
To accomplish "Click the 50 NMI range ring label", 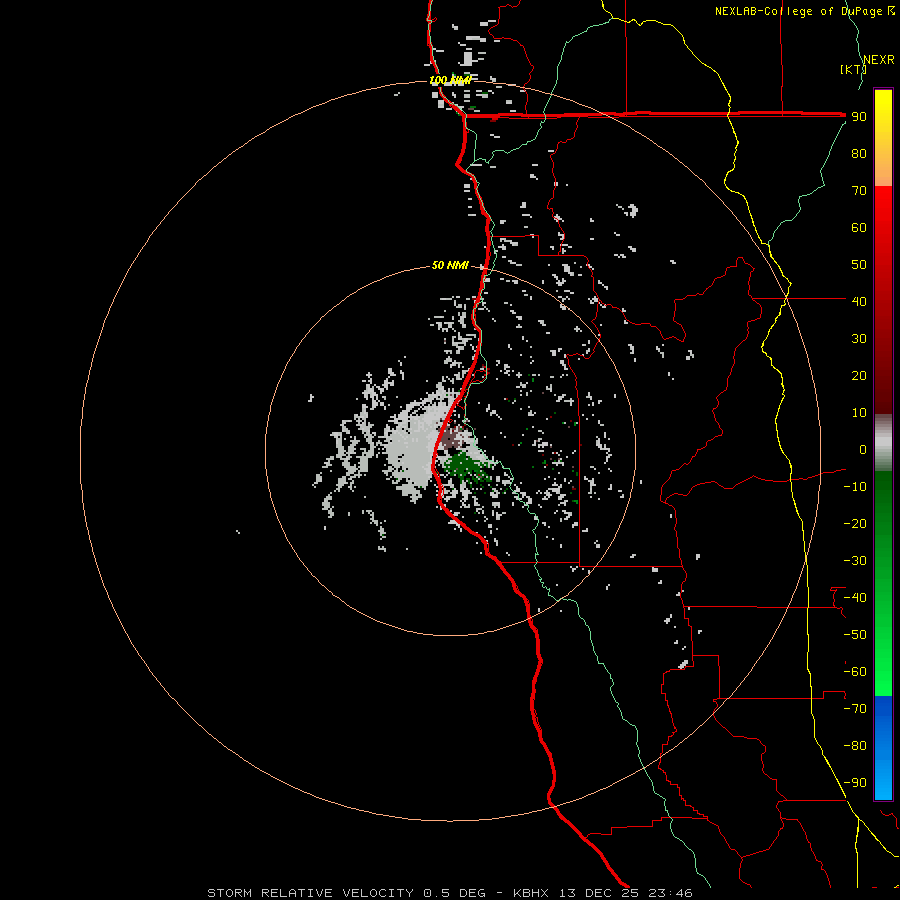I will click(x=450, y=265).
